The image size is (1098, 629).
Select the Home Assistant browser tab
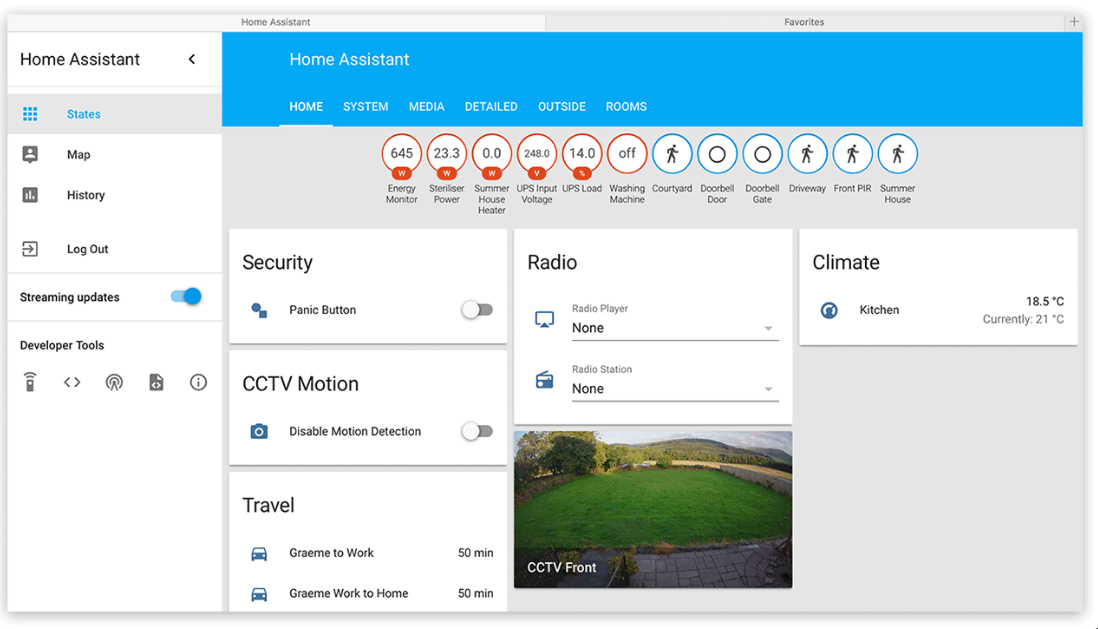(x=276, y=22)
